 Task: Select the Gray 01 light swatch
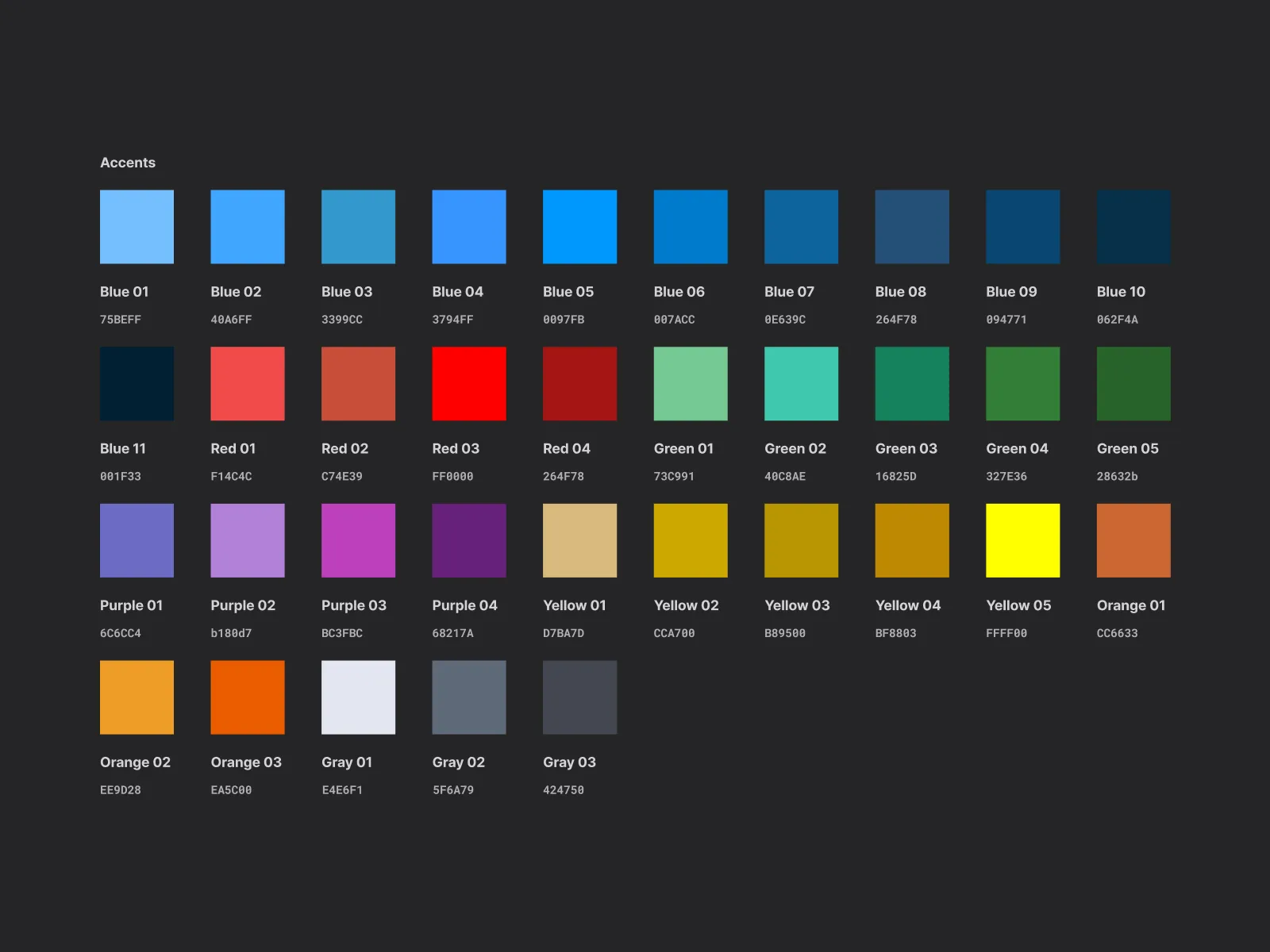[x=357, y=697]
